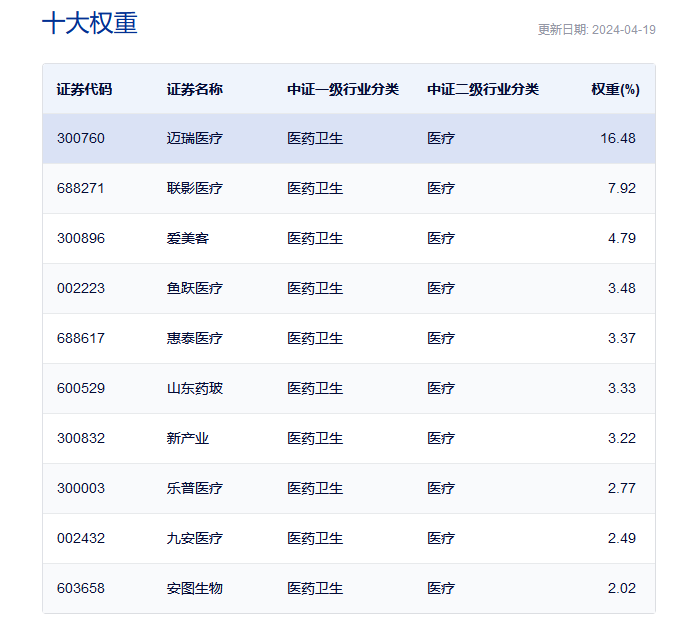The image size is (693, 636).
Task: Click the 九安医疗 name cell
Action: pyautogui.click(x=194, y=538)
